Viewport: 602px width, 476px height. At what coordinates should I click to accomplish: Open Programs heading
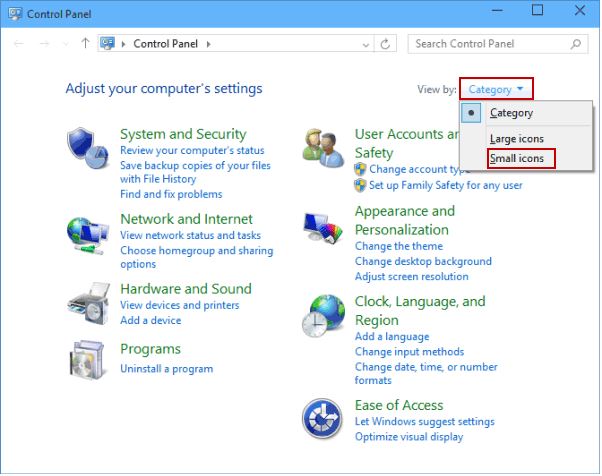[150, 349]
